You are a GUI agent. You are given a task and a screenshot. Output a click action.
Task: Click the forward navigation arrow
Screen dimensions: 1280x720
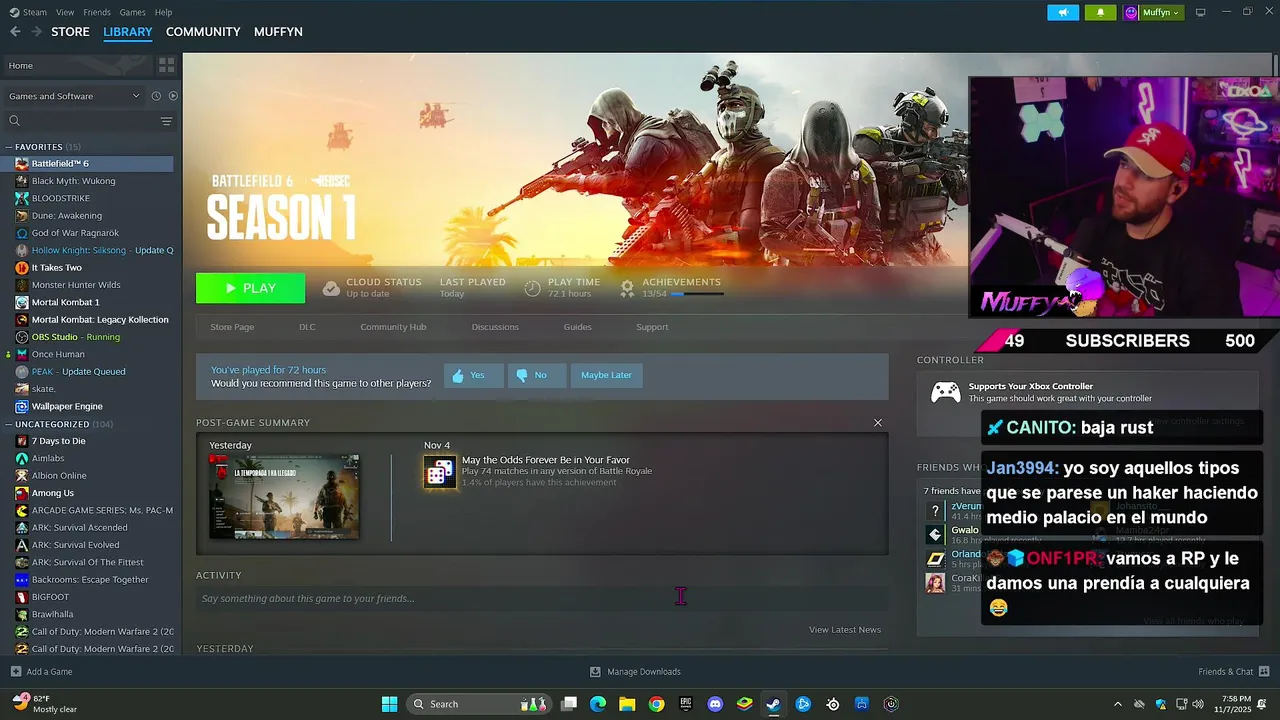pyautogui.click(x=37, y=32)
